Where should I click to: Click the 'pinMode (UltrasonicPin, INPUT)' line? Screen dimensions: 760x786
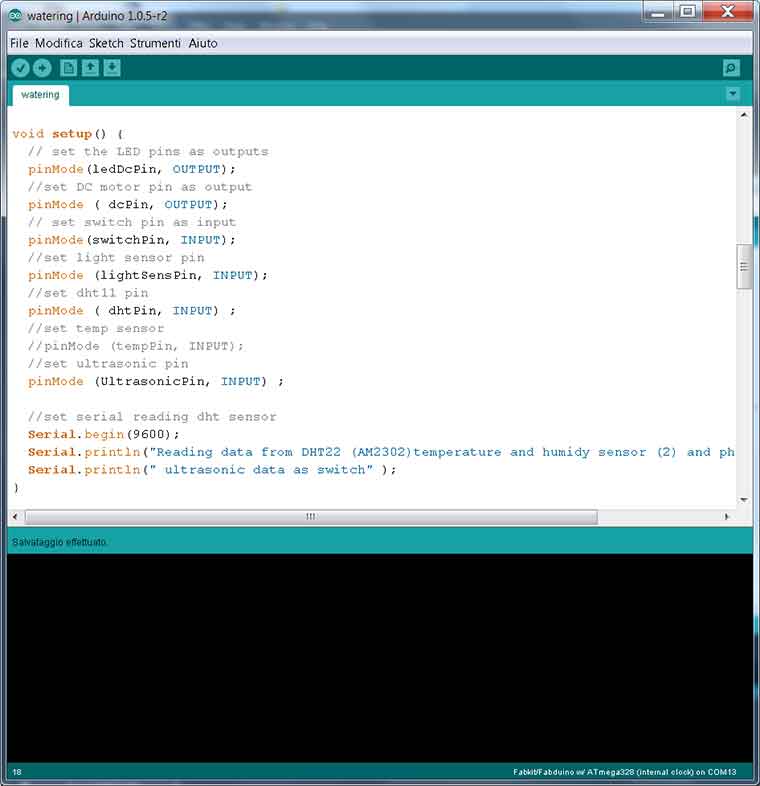pos(156,381)
